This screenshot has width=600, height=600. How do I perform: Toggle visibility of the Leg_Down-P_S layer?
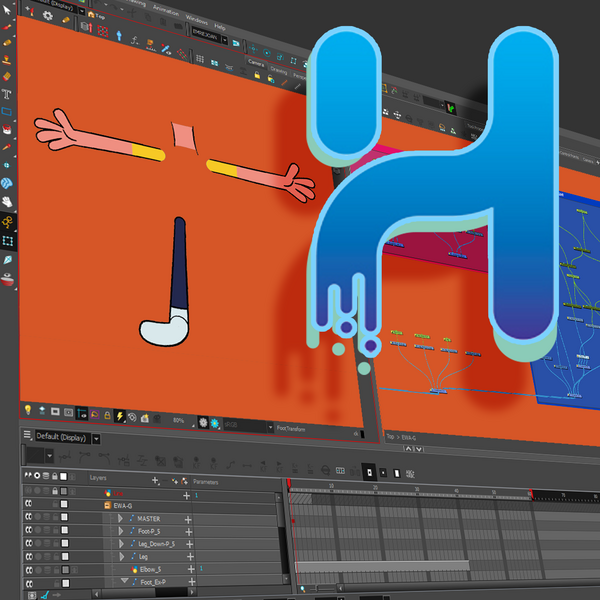(29, 543)
